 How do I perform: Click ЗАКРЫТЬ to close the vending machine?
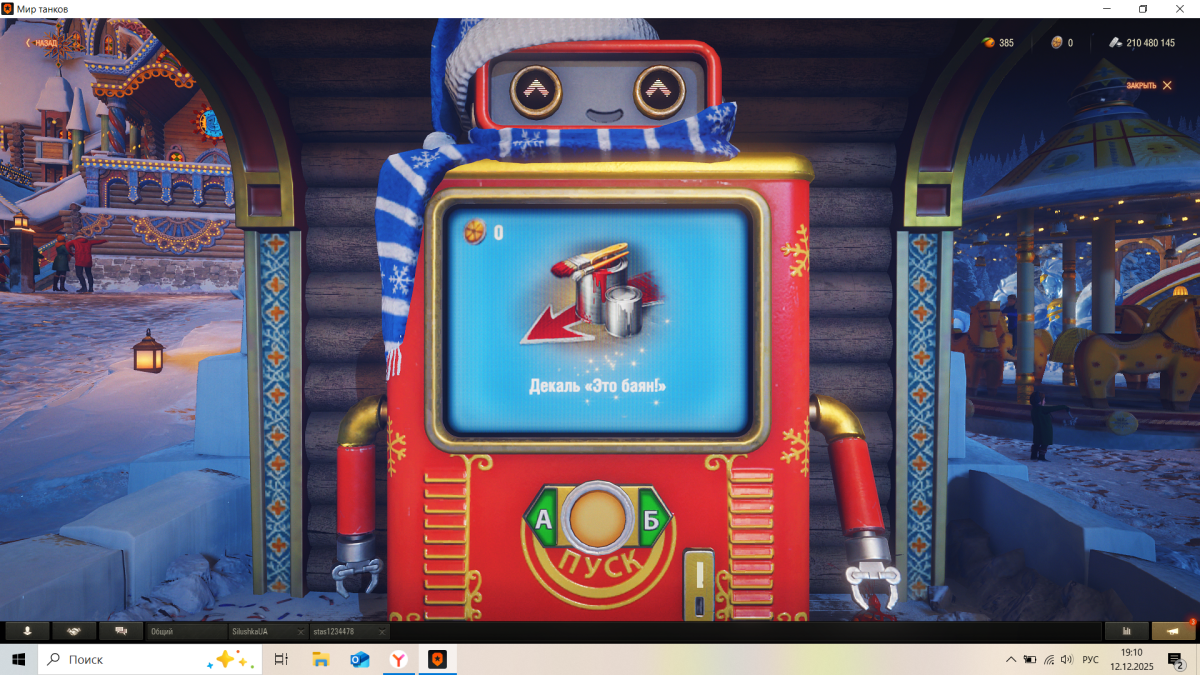(1148, 85)
